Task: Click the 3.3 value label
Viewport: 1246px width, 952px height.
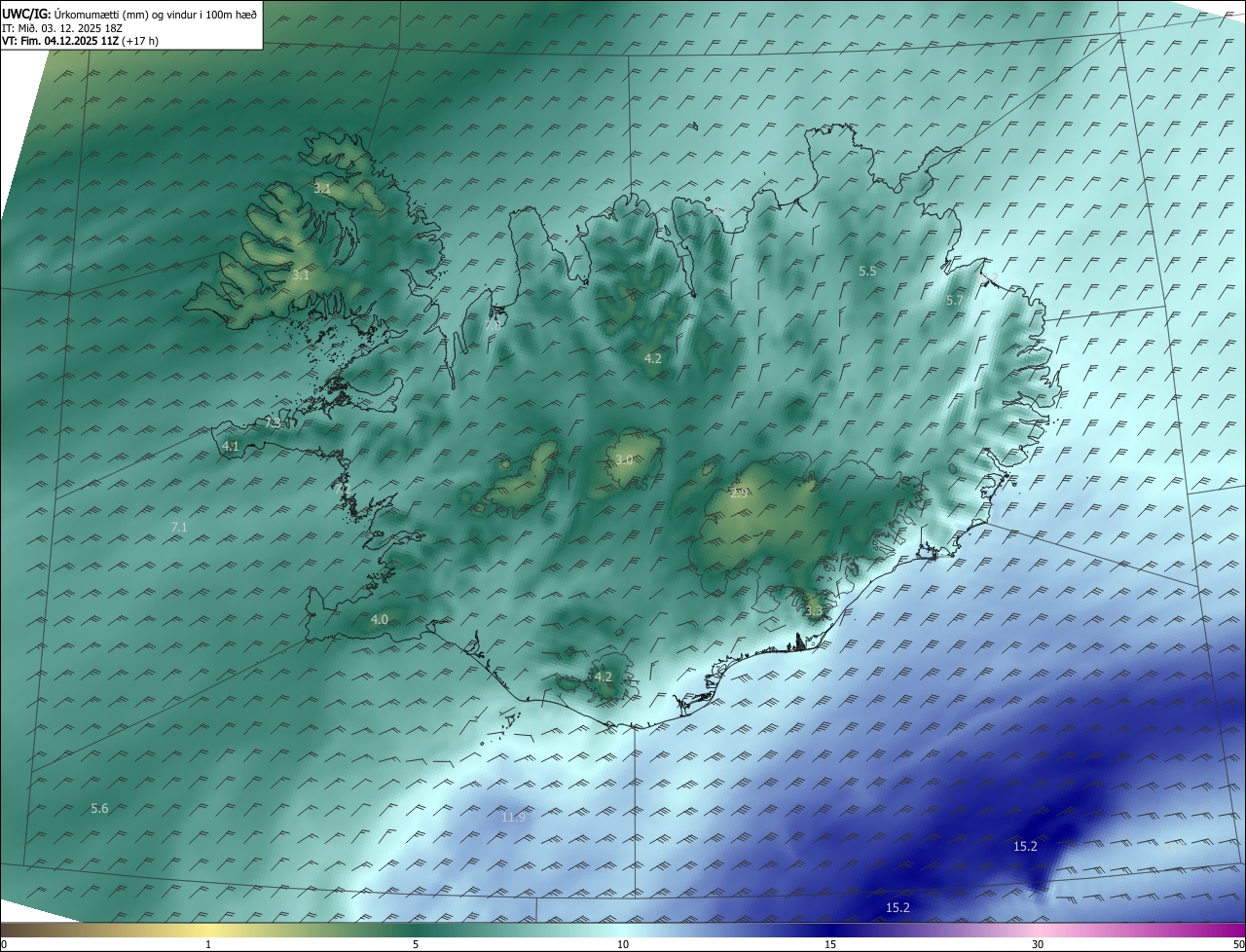Action: pyautogui.click(x=814, y=611)
